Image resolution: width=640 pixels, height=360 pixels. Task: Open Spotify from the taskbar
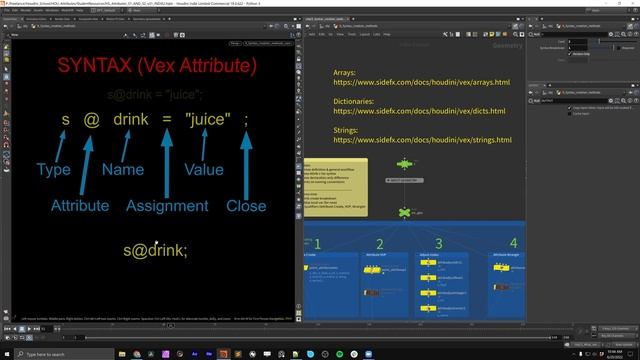click(340, 354)
